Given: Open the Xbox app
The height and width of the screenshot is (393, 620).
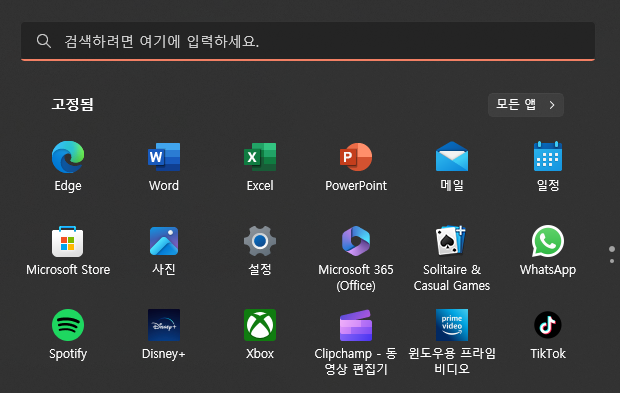Looking at the screenshot, I should [260, 325].
